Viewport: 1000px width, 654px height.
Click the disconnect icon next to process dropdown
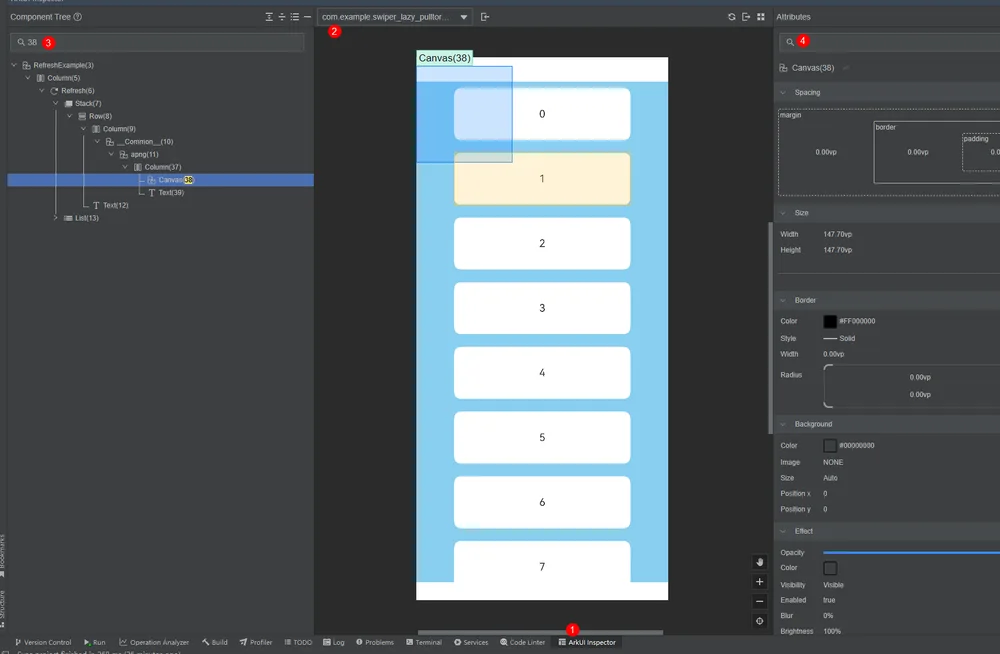485,17
